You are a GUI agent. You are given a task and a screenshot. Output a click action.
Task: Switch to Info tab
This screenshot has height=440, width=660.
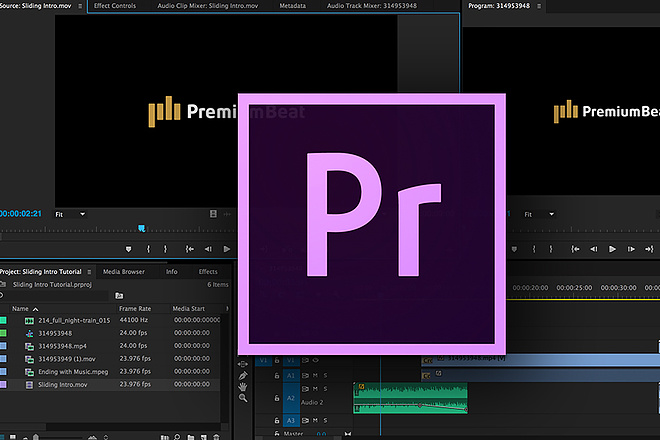(172, 272)
